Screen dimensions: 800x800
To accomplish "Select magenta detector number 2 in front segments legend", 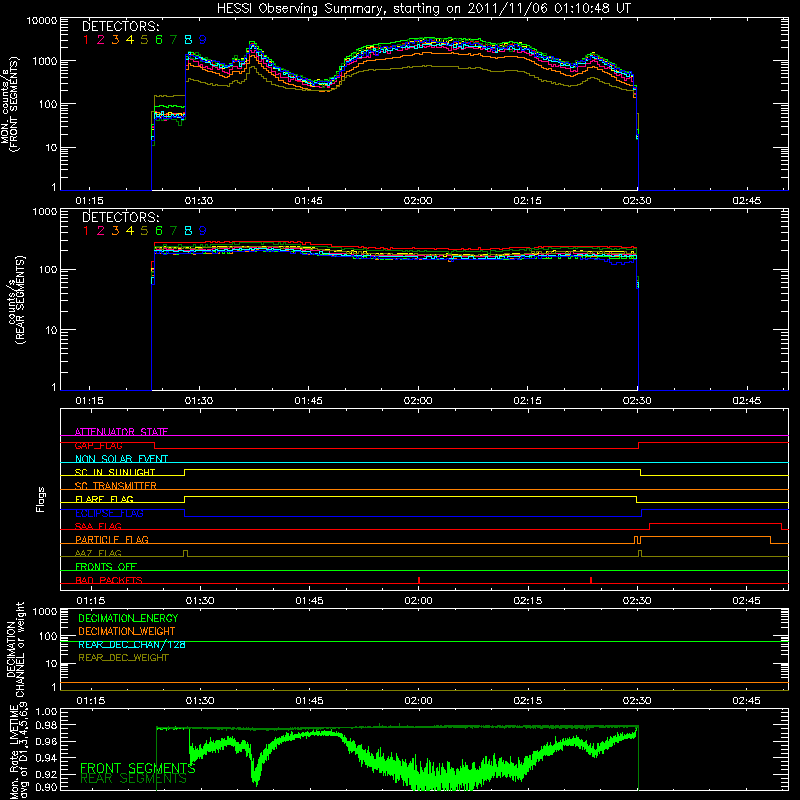I will (101, 40).
